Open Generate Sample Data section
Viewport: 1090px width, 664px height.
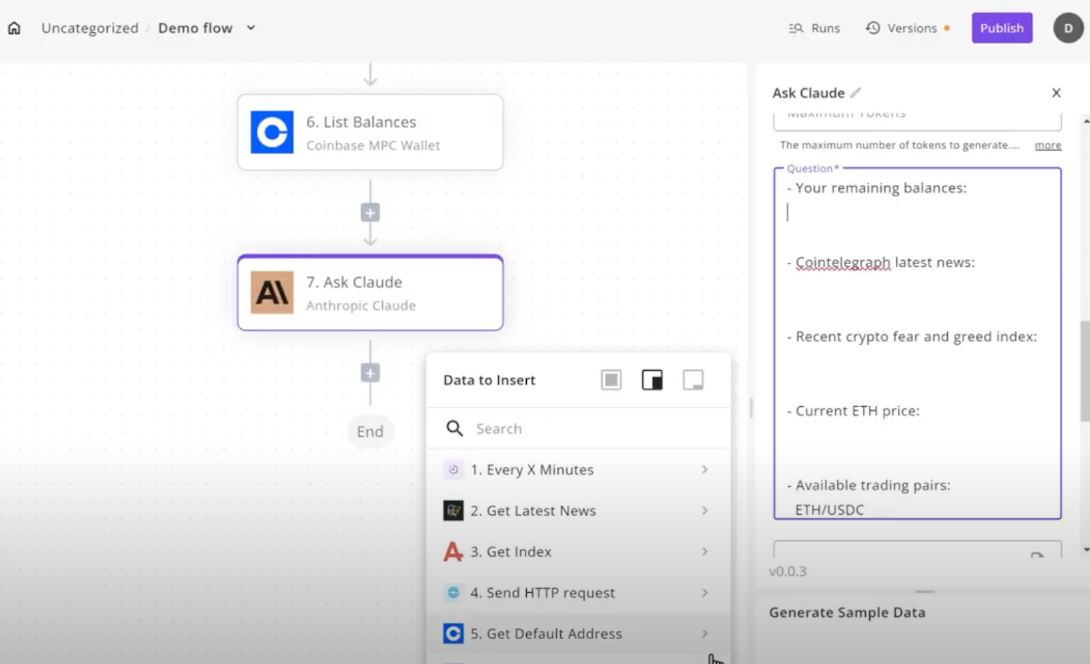tap(847, 613)
